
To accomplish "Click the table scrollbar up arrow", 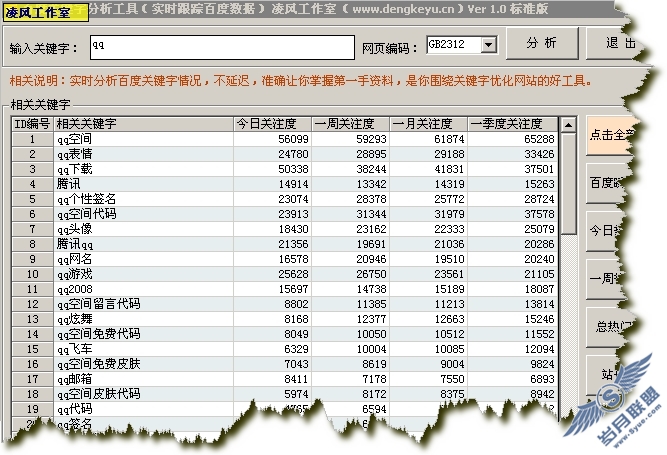I will coord(568,125).
